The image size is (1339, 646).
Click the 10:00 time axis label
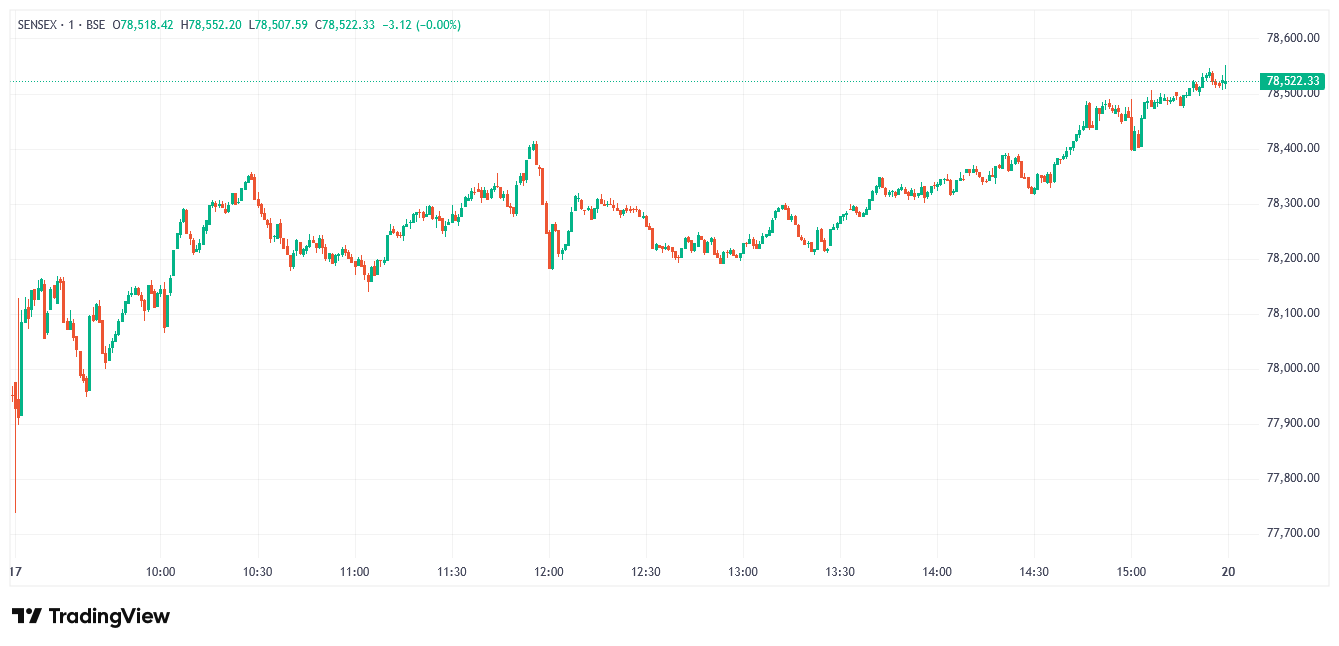pyautogui.click(x=161, y=572)
